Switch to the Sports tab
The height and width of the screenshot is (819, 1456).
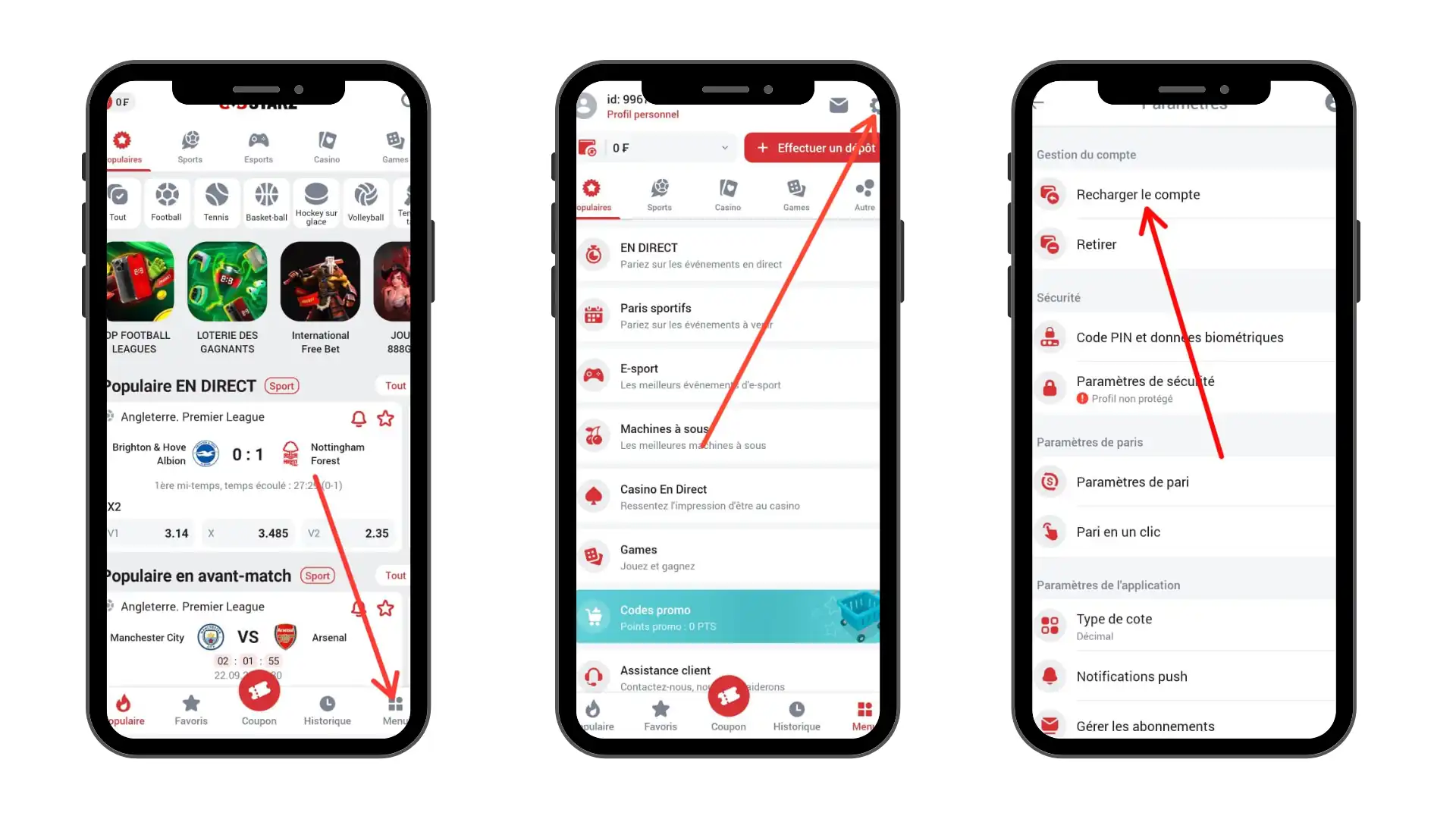pyautogui.click(x=190, y=145)
